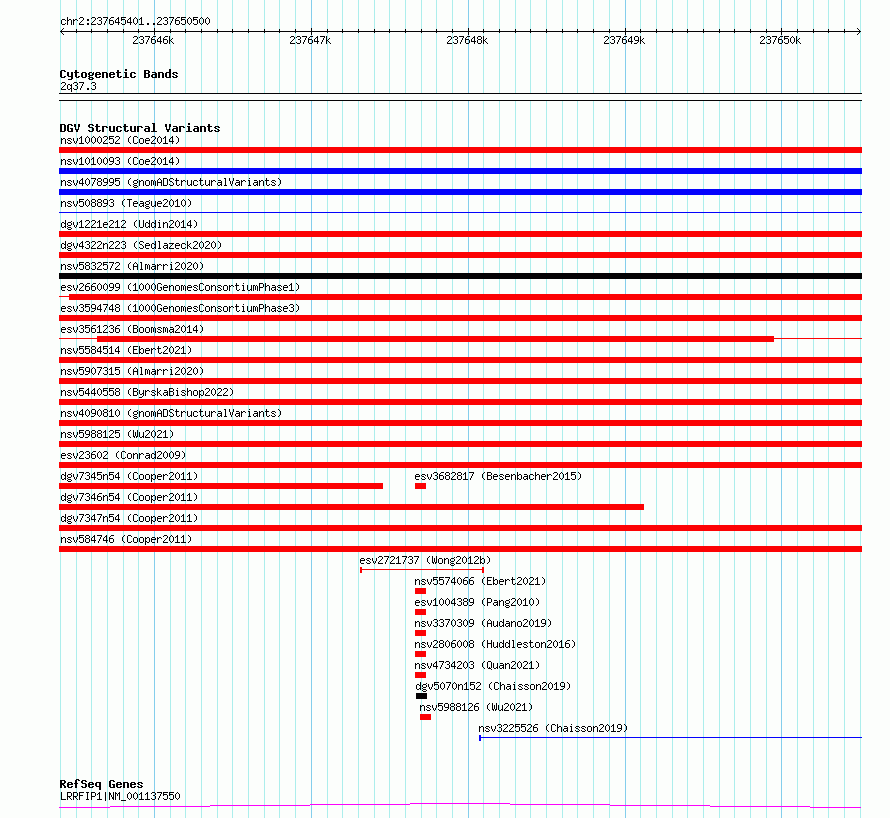Click the red bar under esv3682817
The width and height of the screenshot is (890, 818).
coord(420,486)
